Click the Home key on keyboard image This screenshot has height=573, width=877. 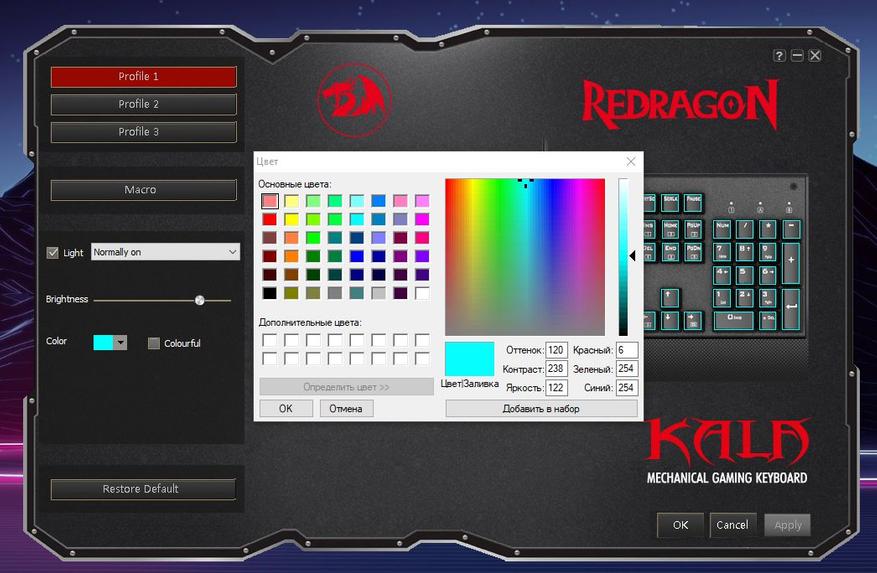point(670,228)
